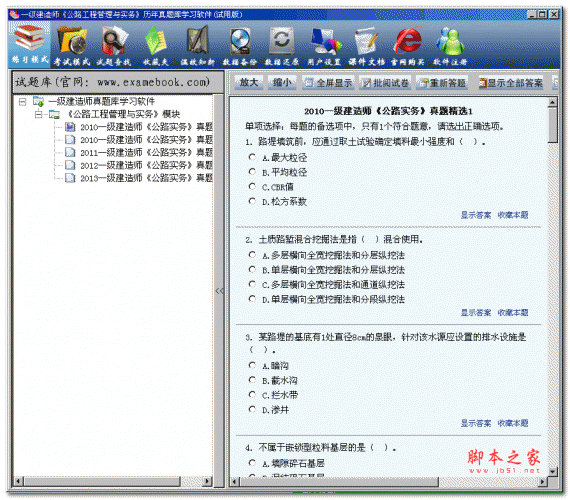Image resolution: width=570 pixels, height=500 pixels.
Task: Select question 2 option B 单层横向全宽挖掘法和分层纵挖法
Action: (252, 269)
